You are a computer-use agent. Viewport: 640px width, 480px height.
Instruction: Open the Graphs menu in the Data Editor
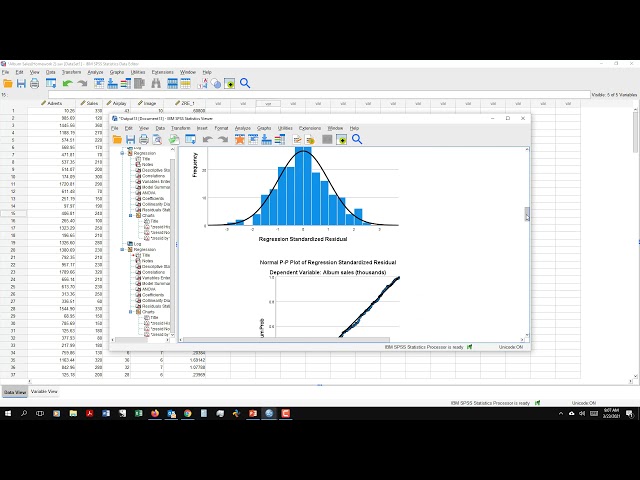pos(117,72)
